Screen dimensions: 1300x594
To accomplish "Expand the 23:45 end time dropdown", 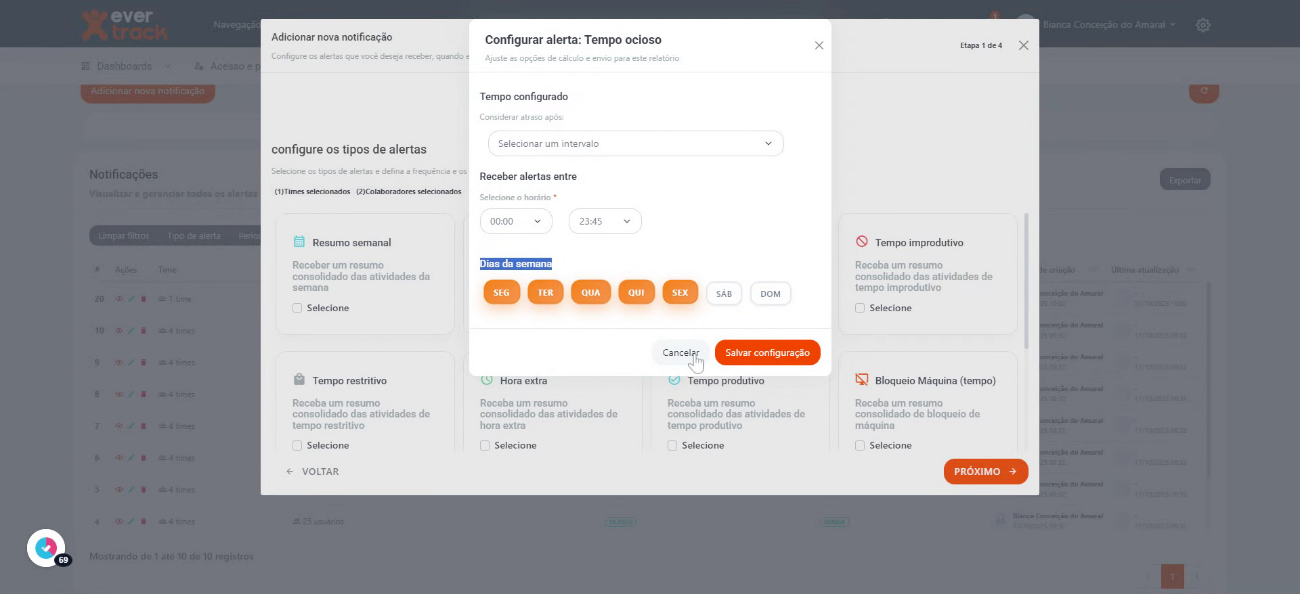I will pos(604,221).
